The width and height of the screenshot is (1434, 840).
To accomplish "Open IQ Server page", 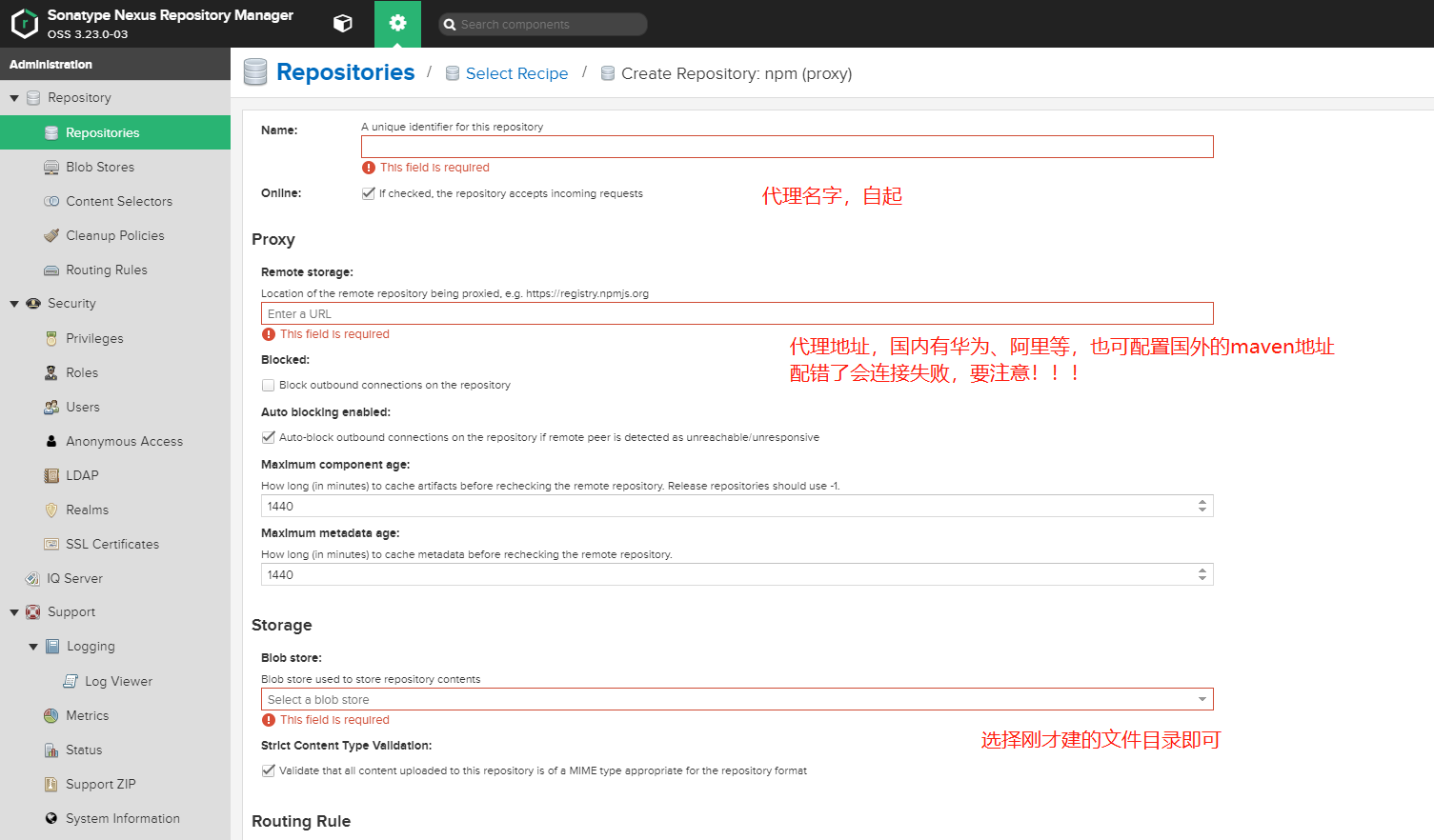I will coord(74,578).
